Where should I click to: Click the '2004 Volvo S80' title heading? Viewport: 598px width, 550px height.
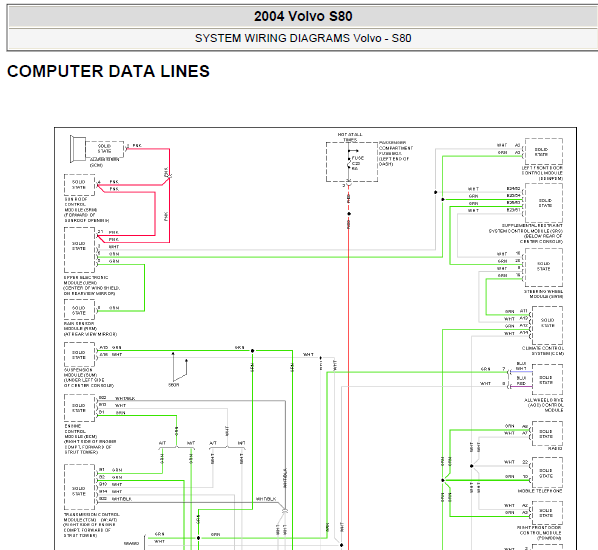[x=303, y=16]
